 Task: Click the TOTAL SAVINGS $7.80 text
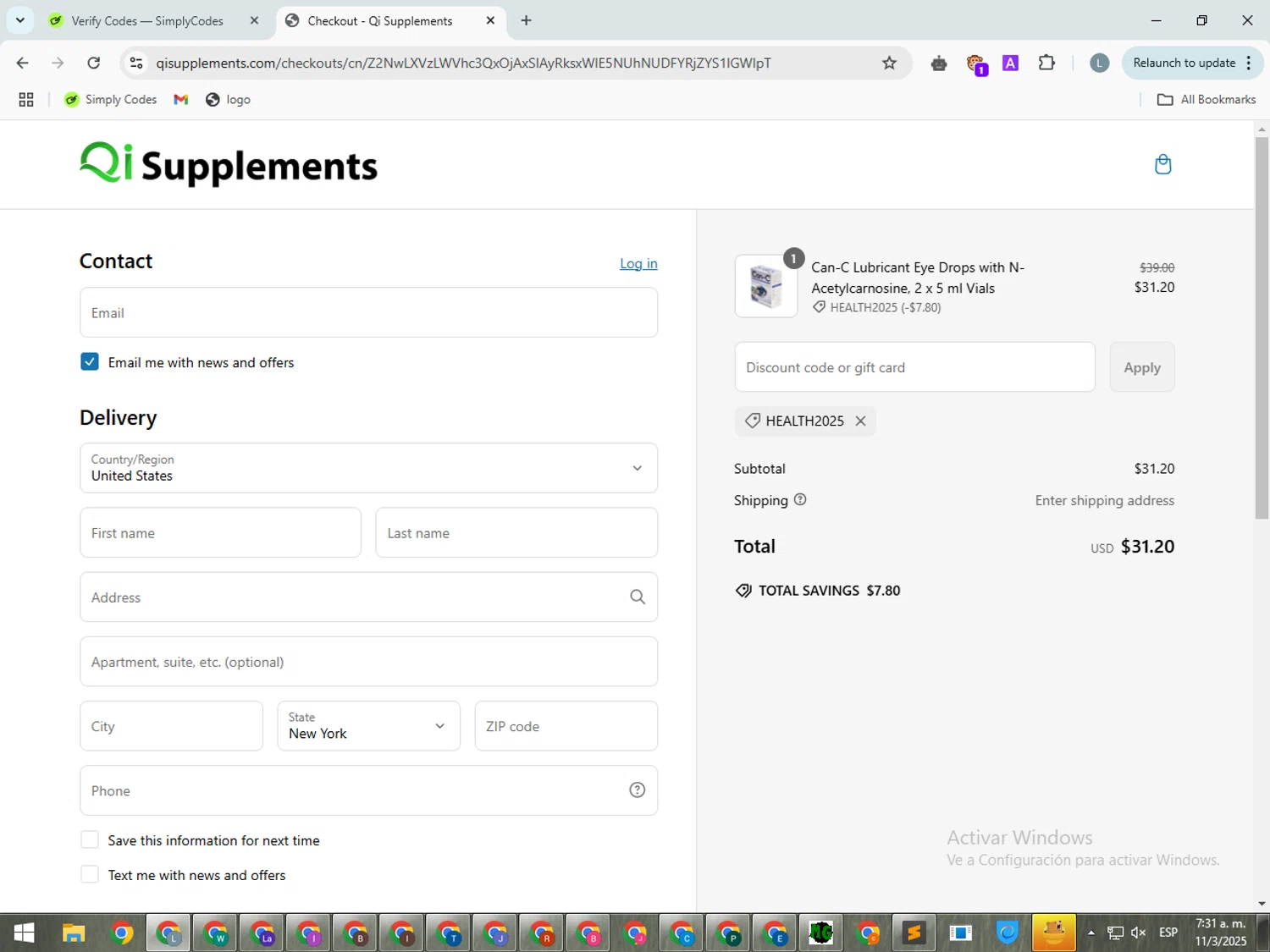pos(829,591)
